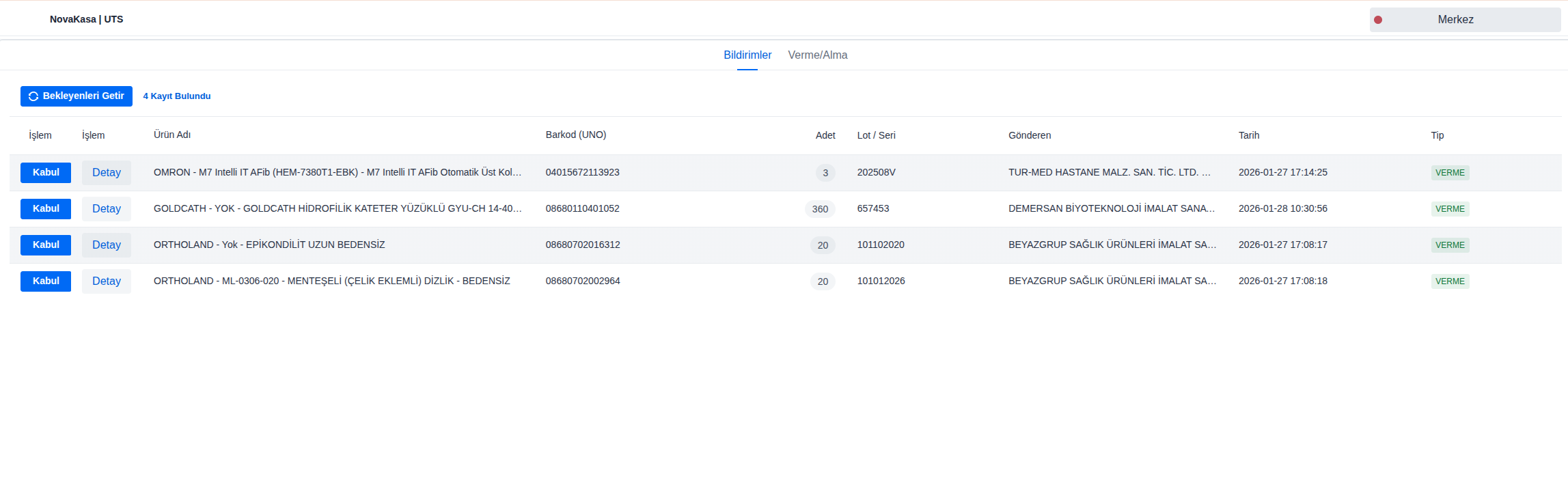Click the Tarih column header
1568x485 pixels.
pos(1248,135)
